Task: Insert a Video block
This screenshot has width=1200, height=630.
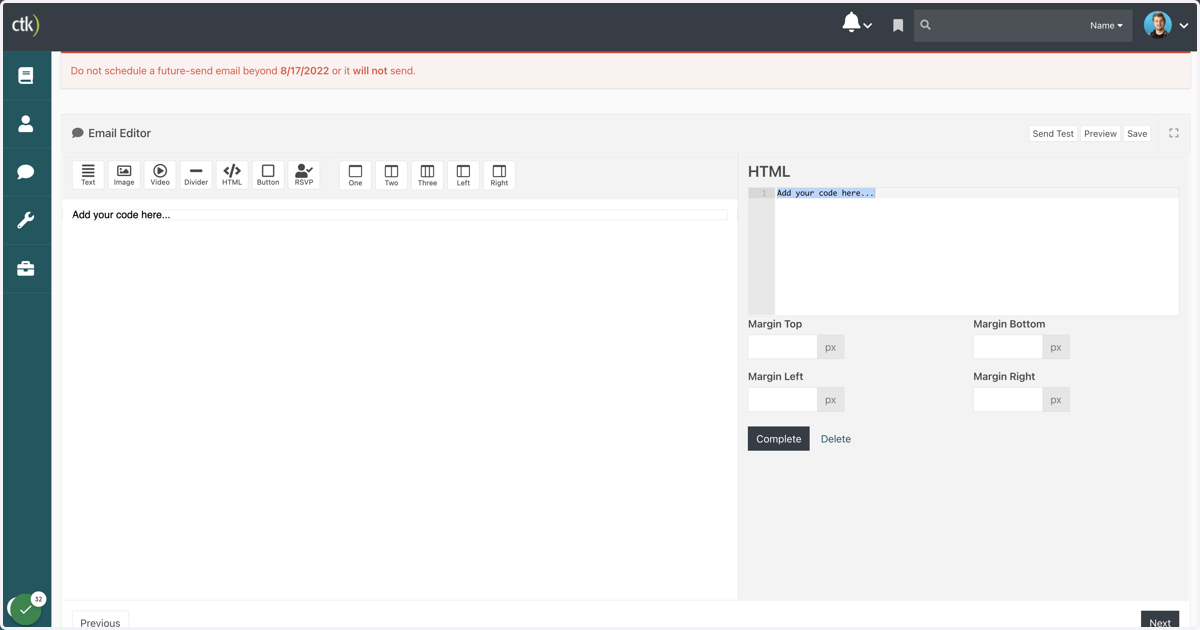Action: click(x=160, y=175)
